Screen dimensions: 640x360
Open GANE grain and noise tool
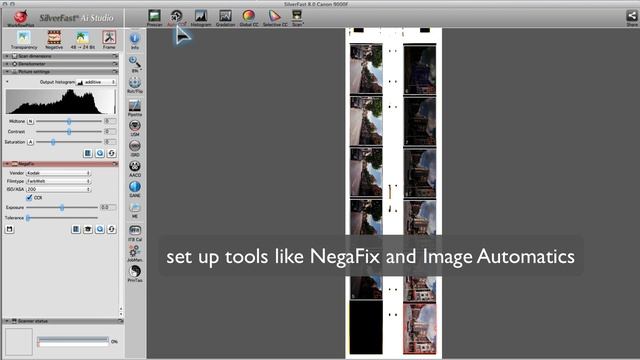(135, 189)
